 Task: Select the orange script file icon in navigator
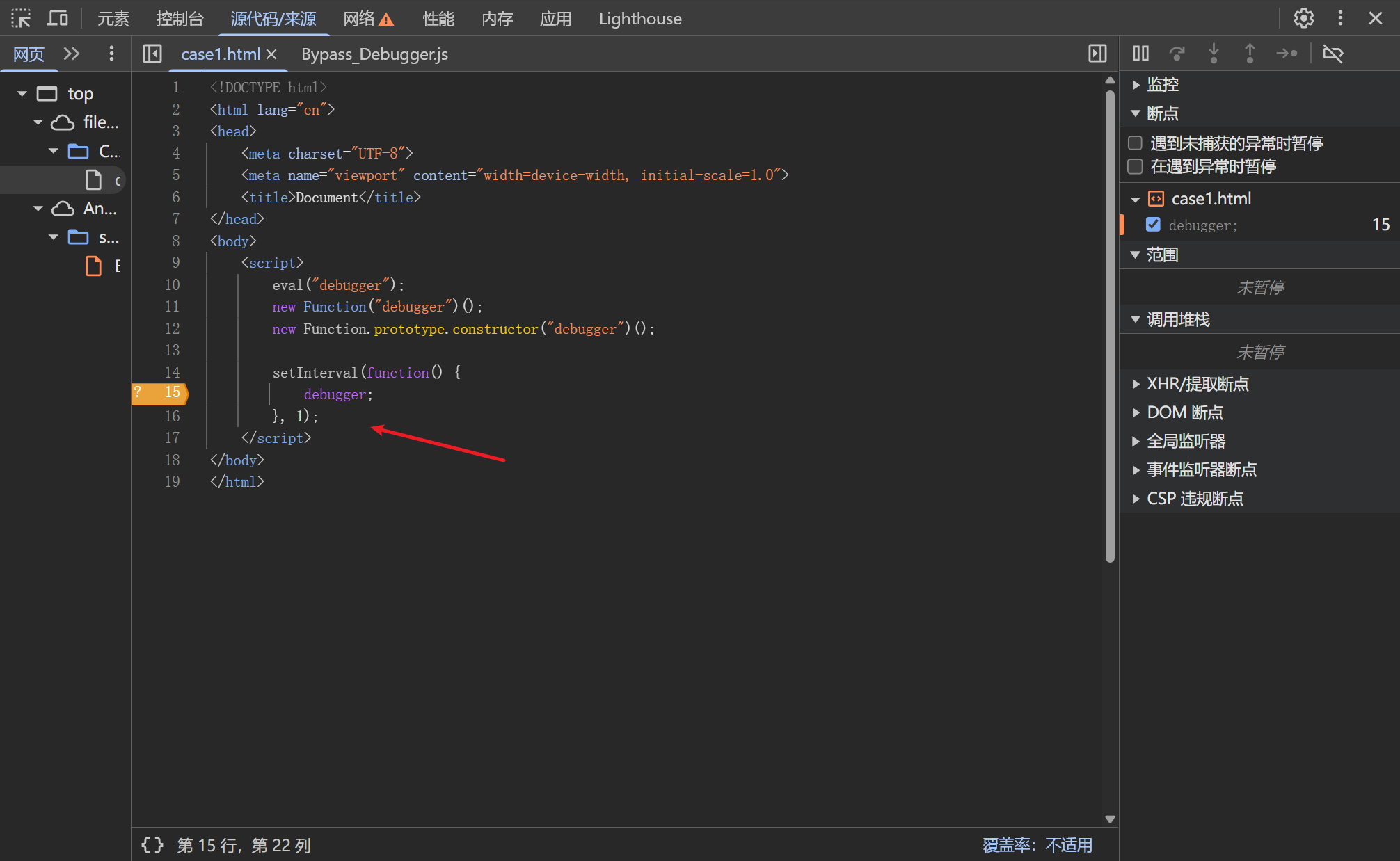click(93, 266)
